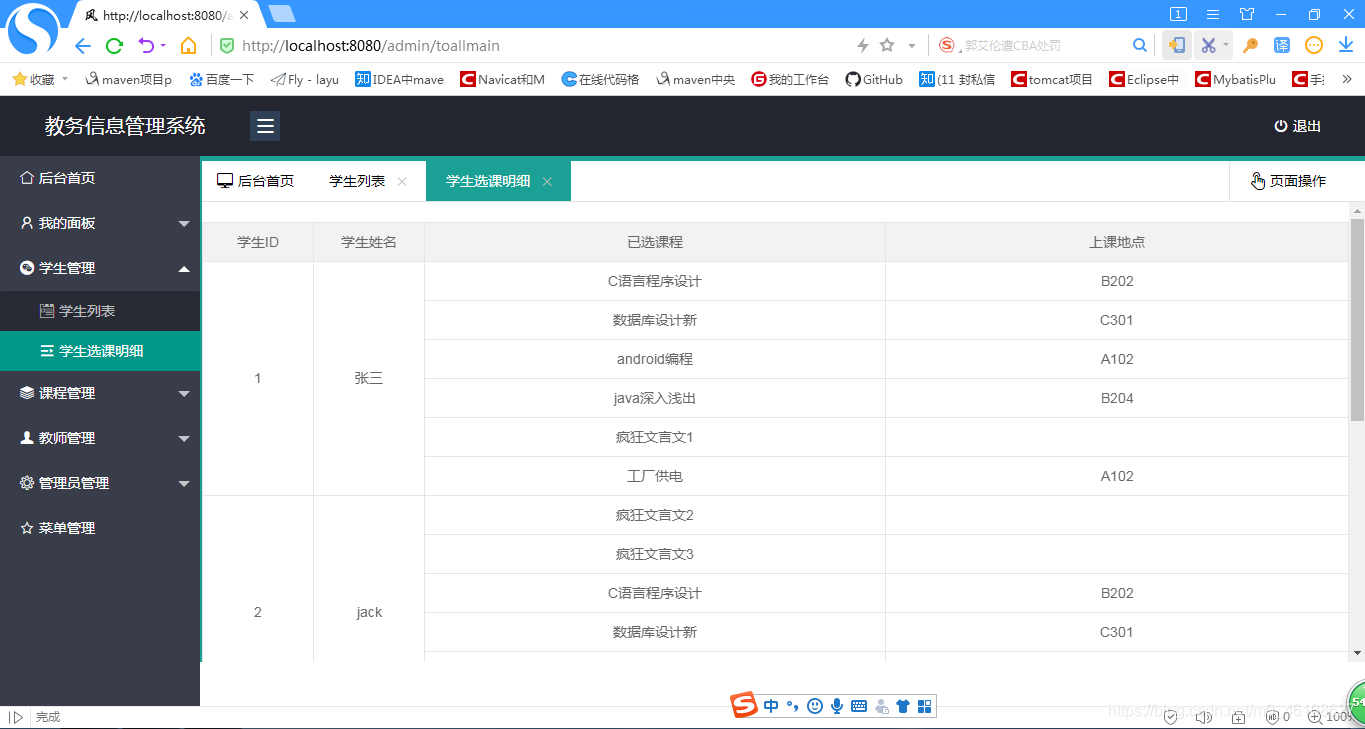The image size is (1365, 729).
Task: Toggle the sidebar with the hamburger icon
Action: click(x=265, y=126)
